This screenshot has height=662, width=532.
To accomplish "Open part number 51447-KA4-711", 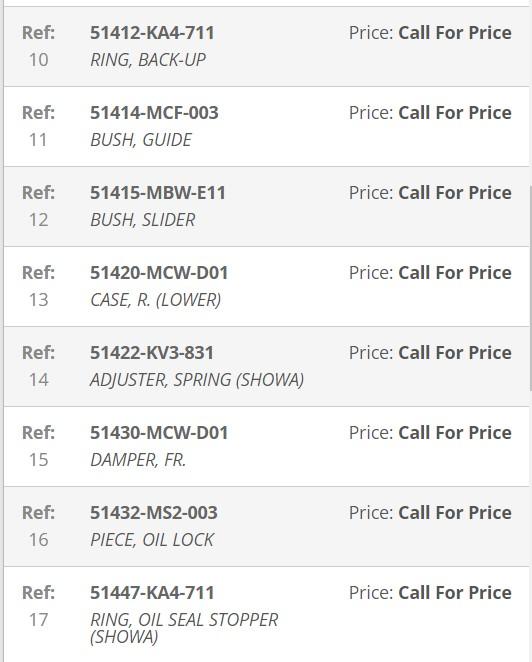I will [152, 593].
